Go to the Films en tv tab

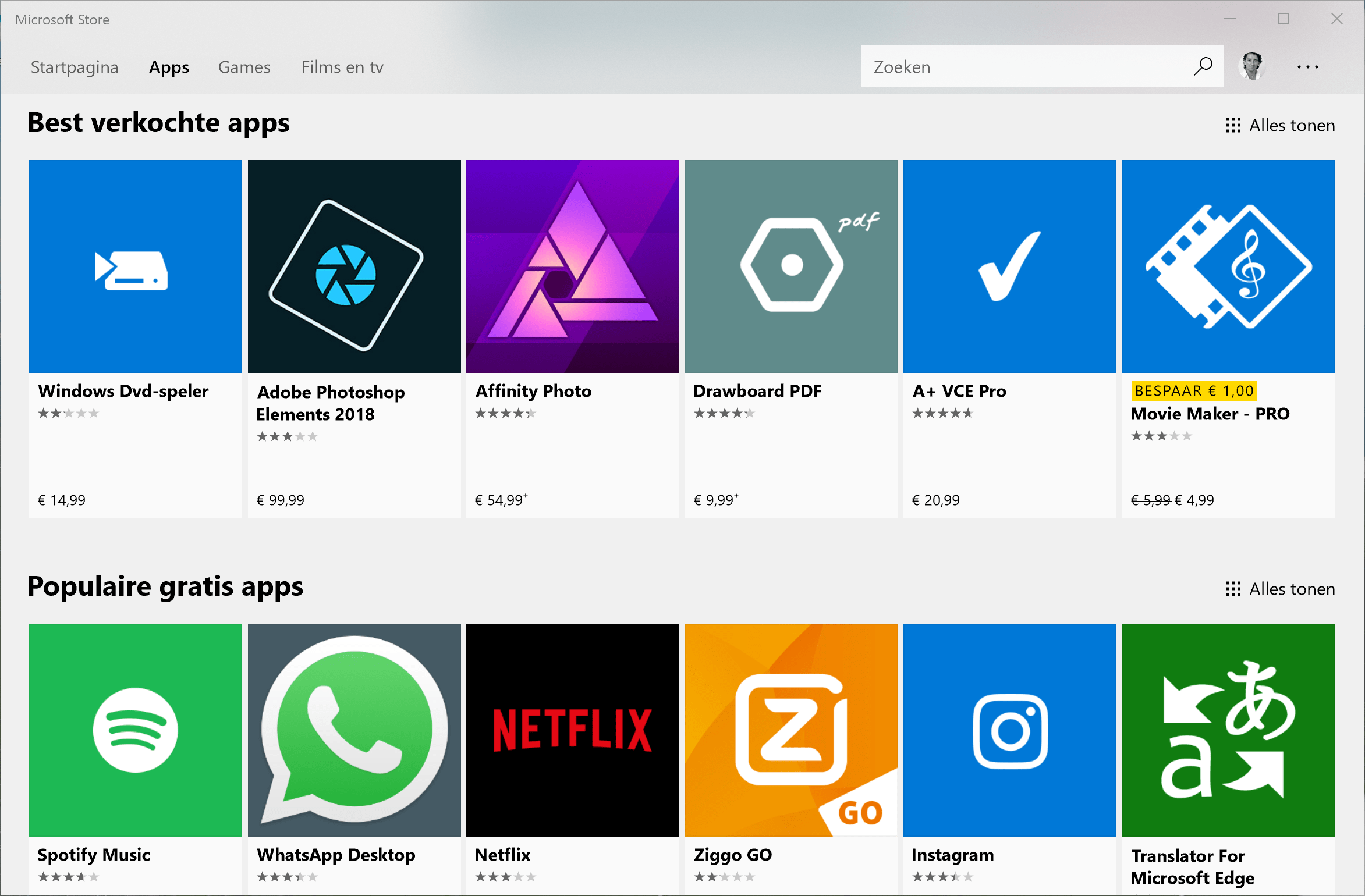pos(342,67)
